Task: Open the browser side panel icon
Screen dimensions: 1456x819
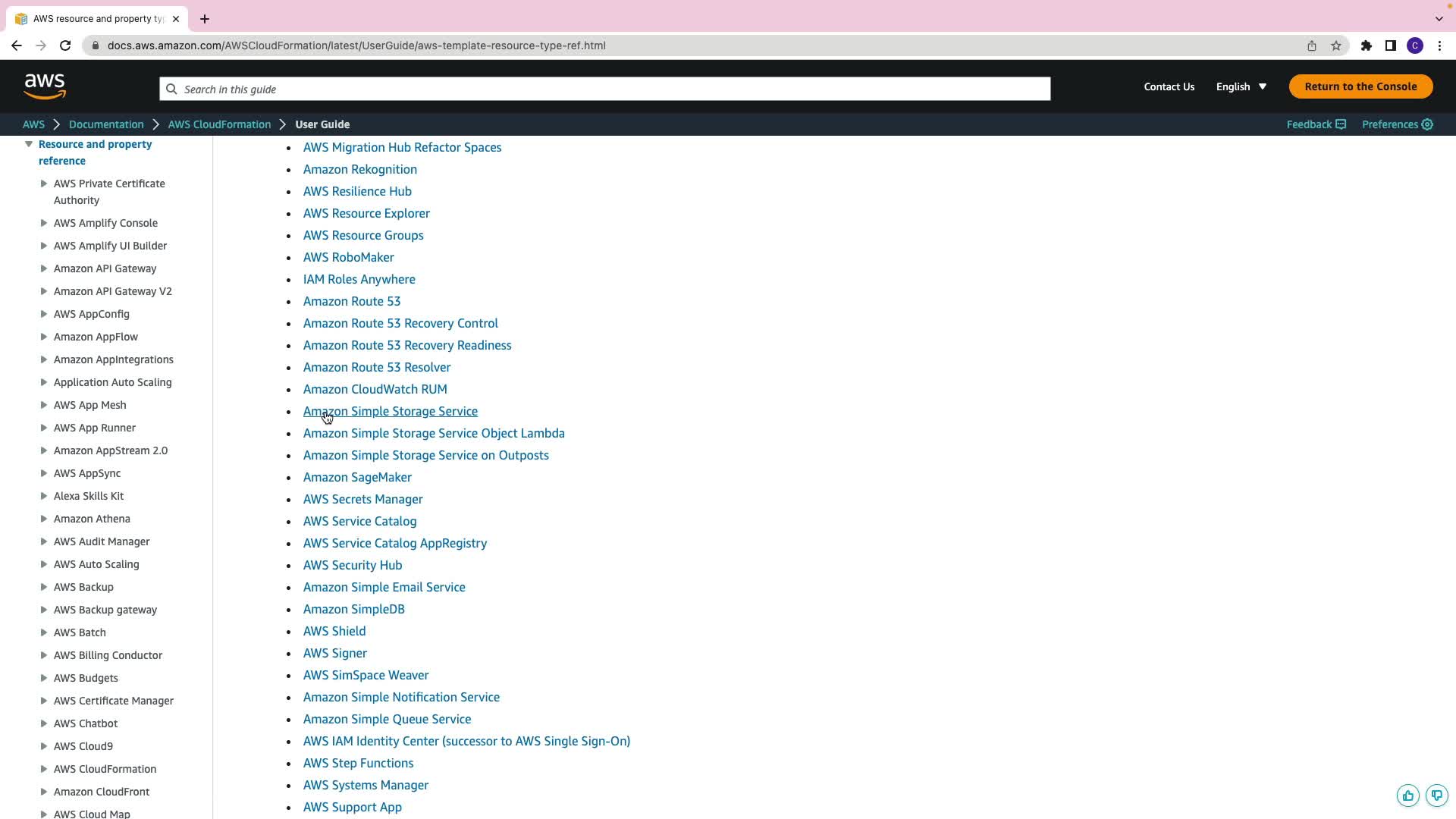Action: click(1390, 45)
